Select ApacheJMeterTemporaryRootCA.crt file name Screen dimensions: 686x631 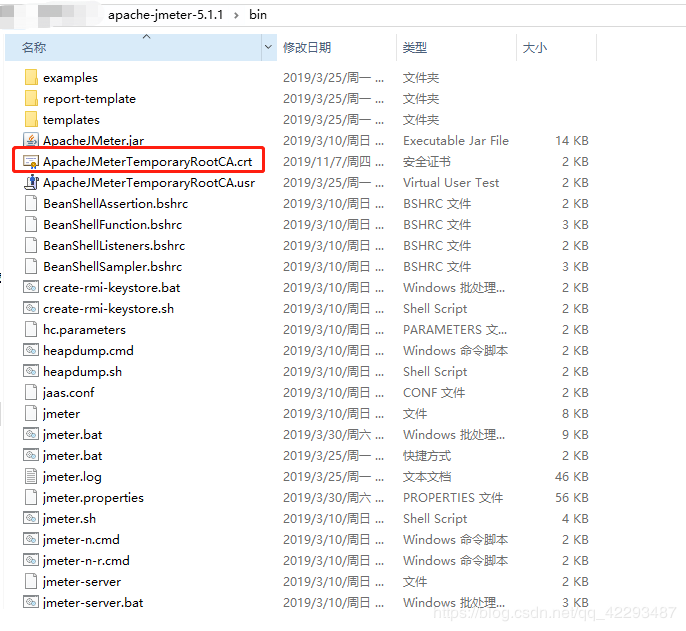coord(147,162)
